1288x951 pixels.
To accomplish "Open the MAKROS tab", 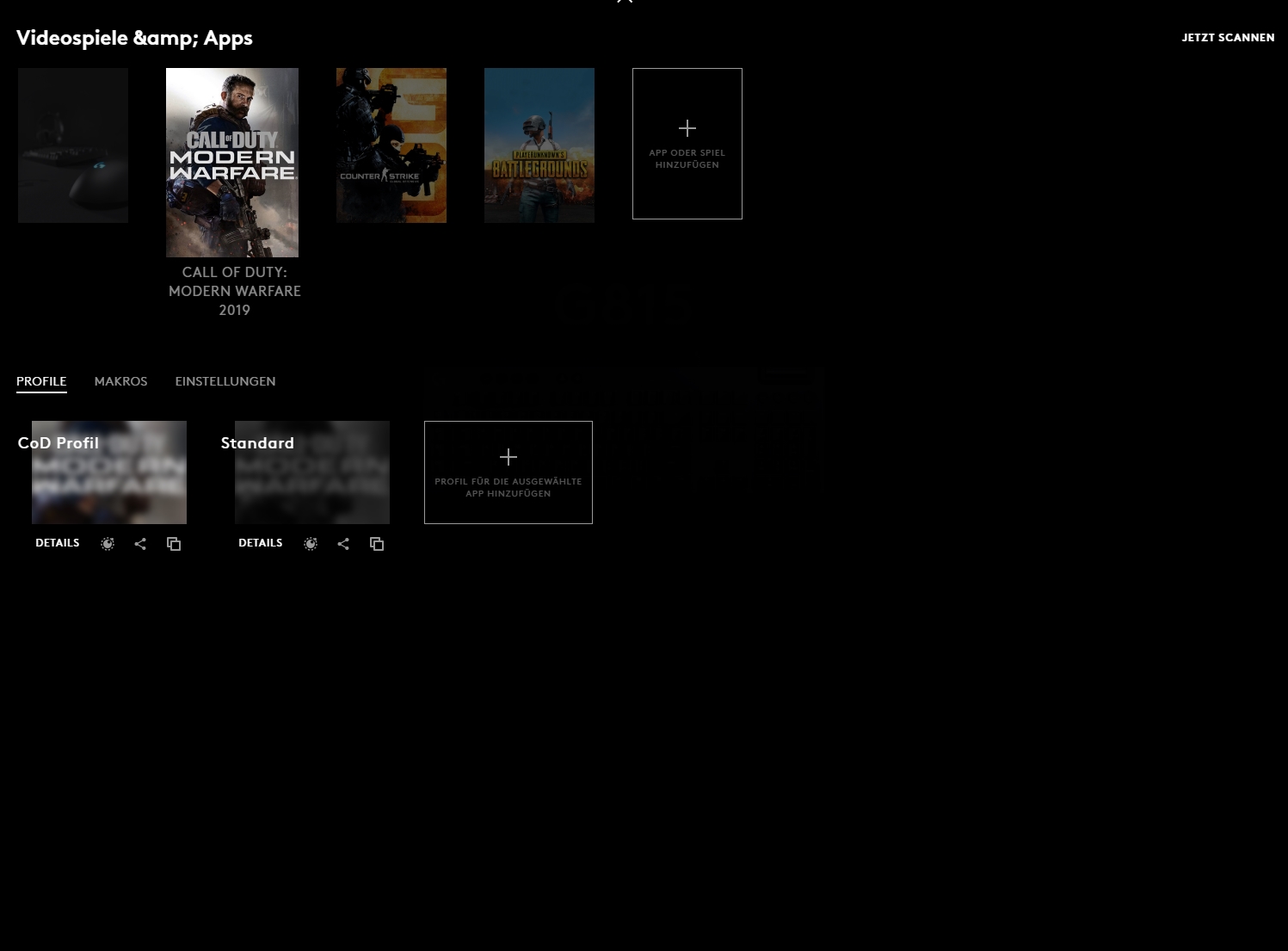I will (120, 381).
